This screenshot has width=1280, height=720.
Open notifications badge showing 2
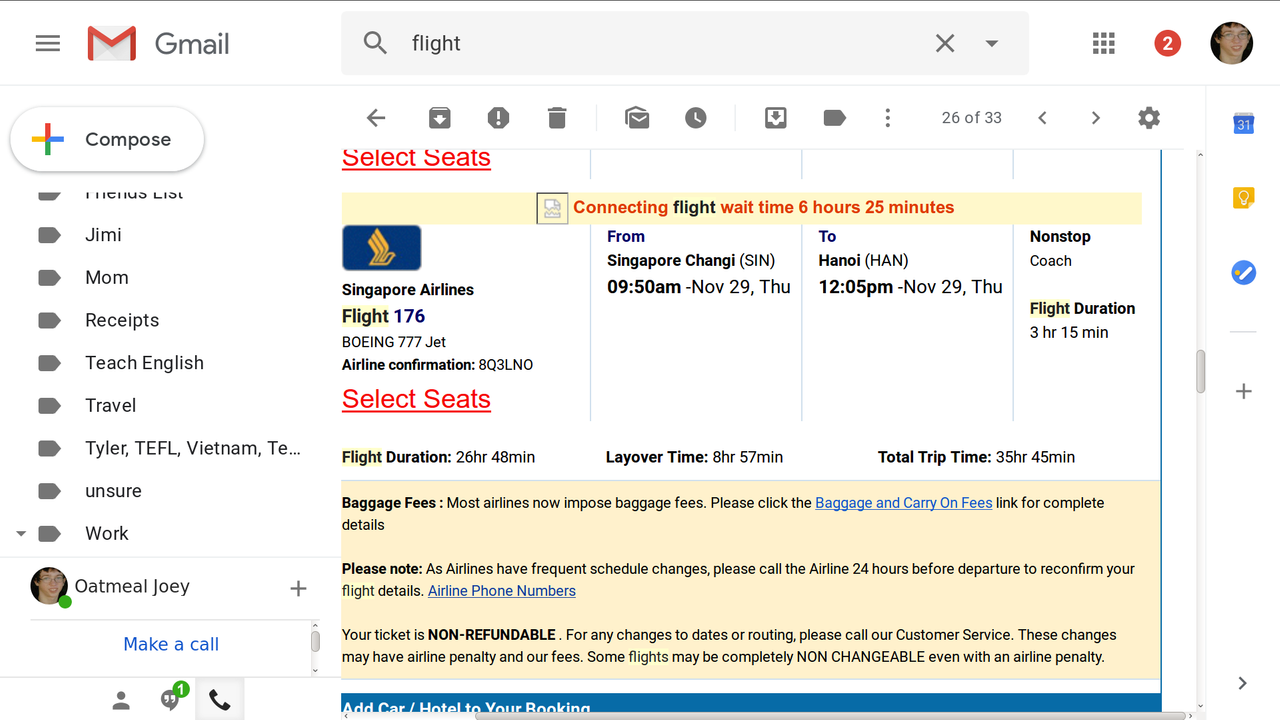[x=1167, y=43]
